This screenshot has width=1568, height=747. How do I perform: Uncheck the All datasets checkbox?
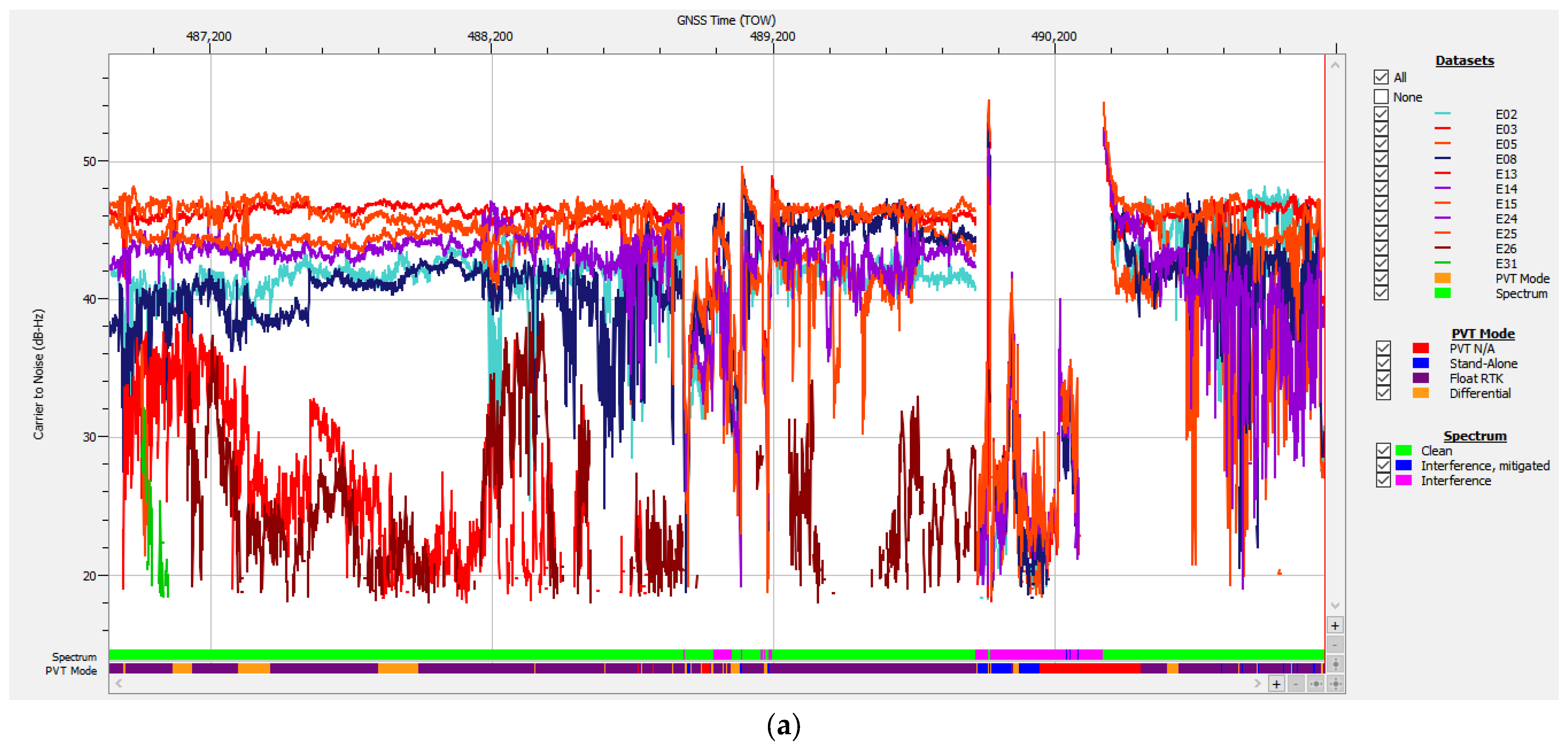(1381, 77)
